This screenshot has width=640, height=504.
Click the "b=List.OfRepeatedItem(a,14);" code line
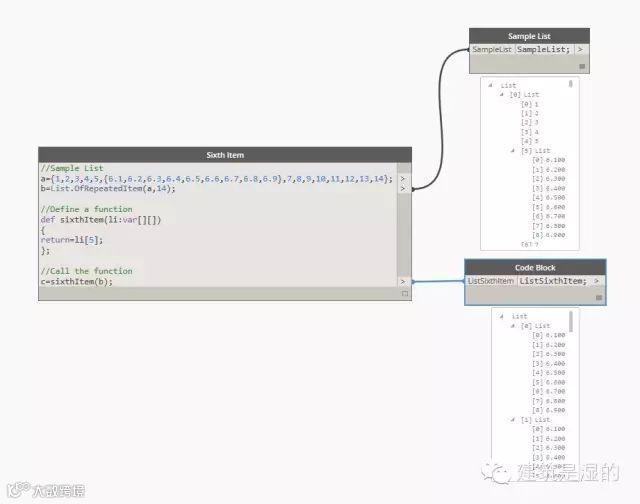click(x=108, y=189)
